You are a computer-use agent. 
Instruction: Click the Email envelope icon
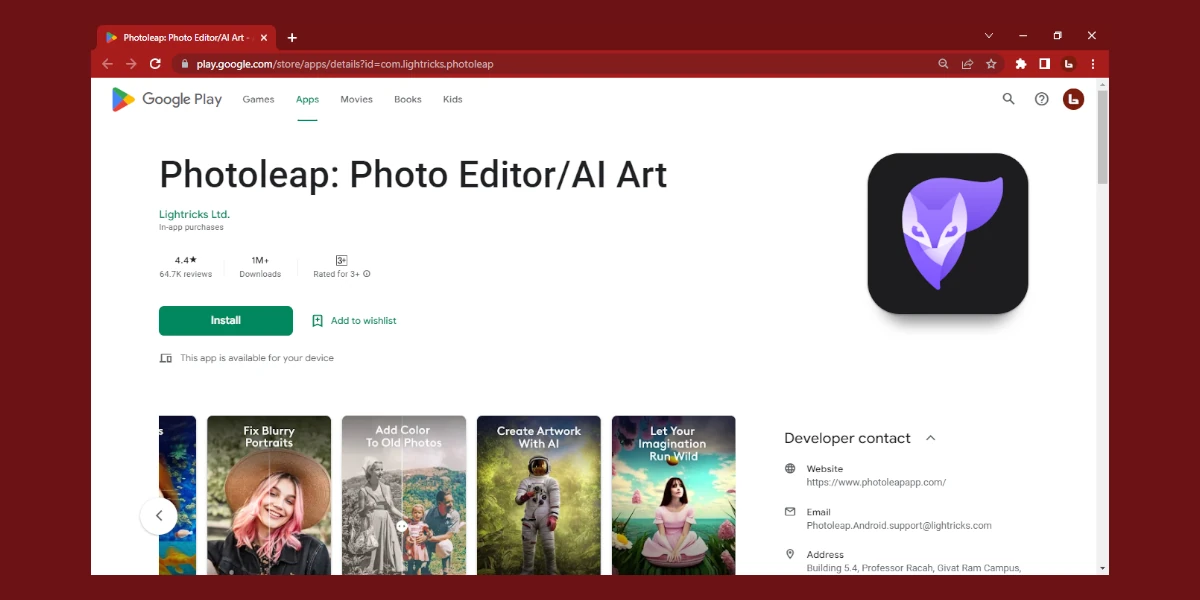(790, 511)
